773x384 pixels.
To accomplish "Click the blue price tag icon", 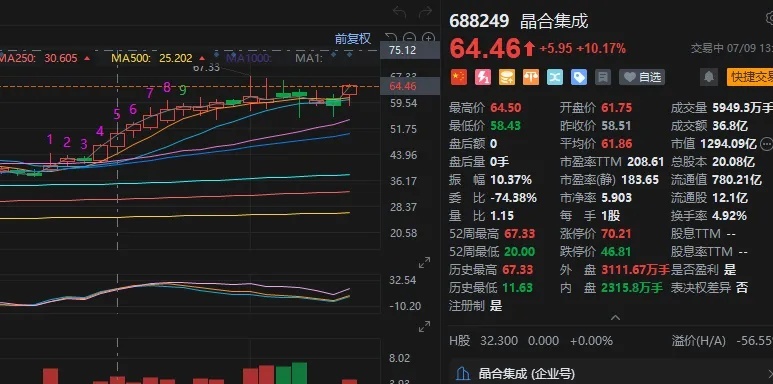I will pos(579,77).
